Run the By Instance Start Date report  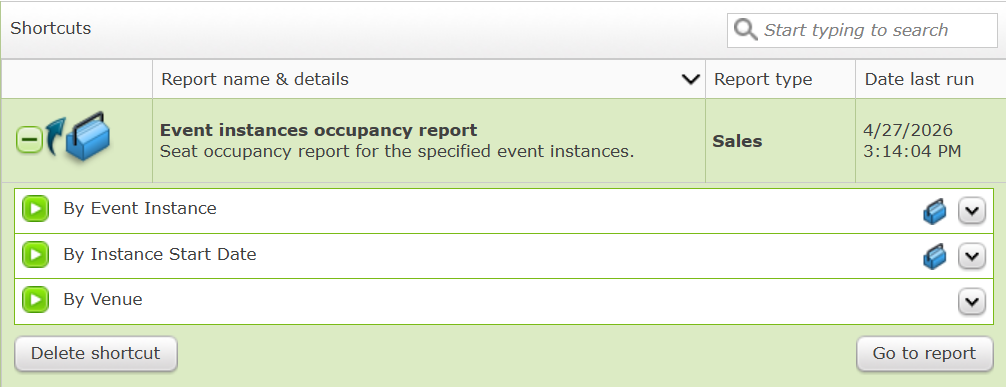[x=35, y=255]
